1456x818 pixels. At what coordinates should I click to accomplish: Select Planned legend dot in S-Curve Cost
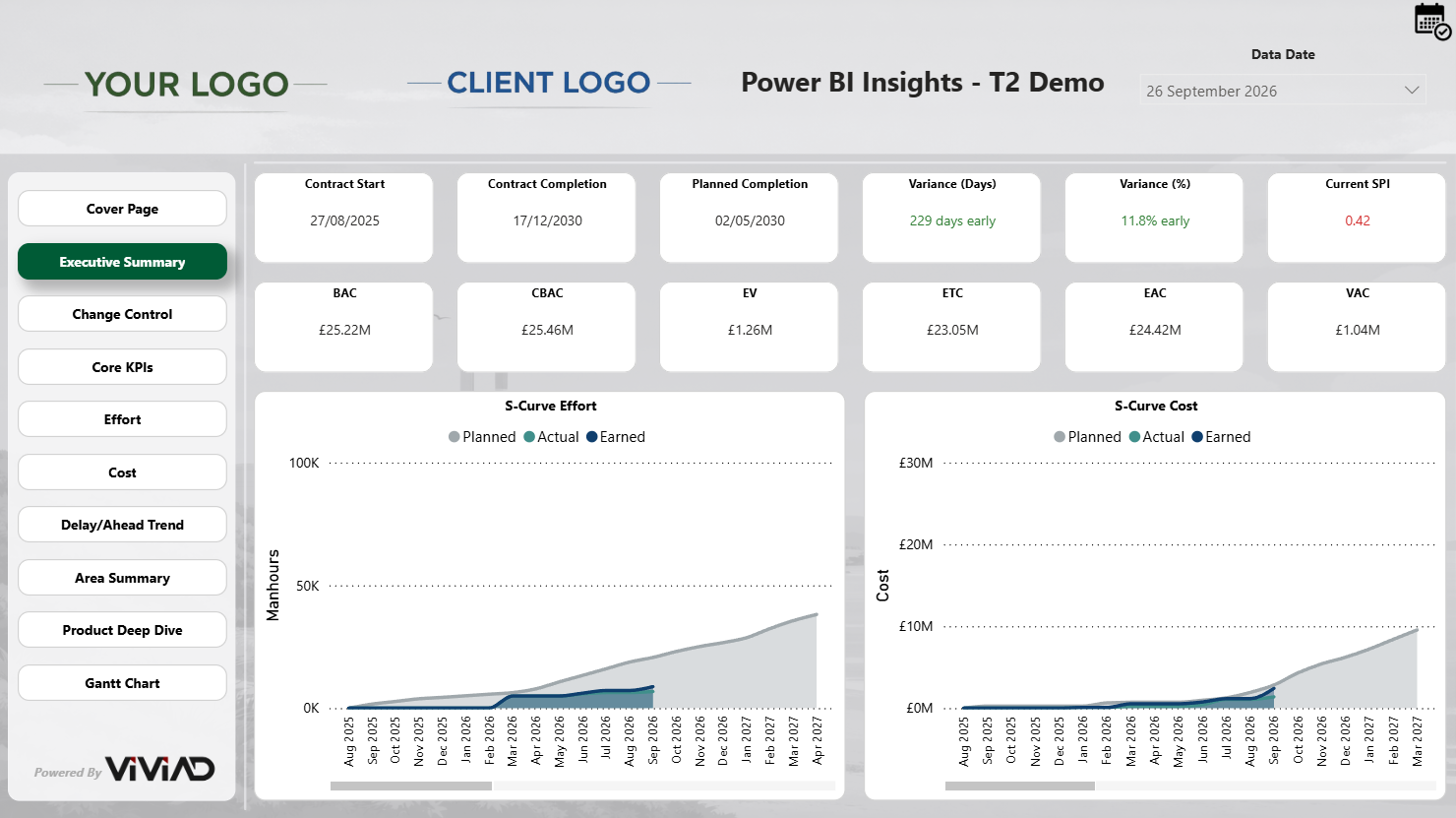click(1060, 437)
